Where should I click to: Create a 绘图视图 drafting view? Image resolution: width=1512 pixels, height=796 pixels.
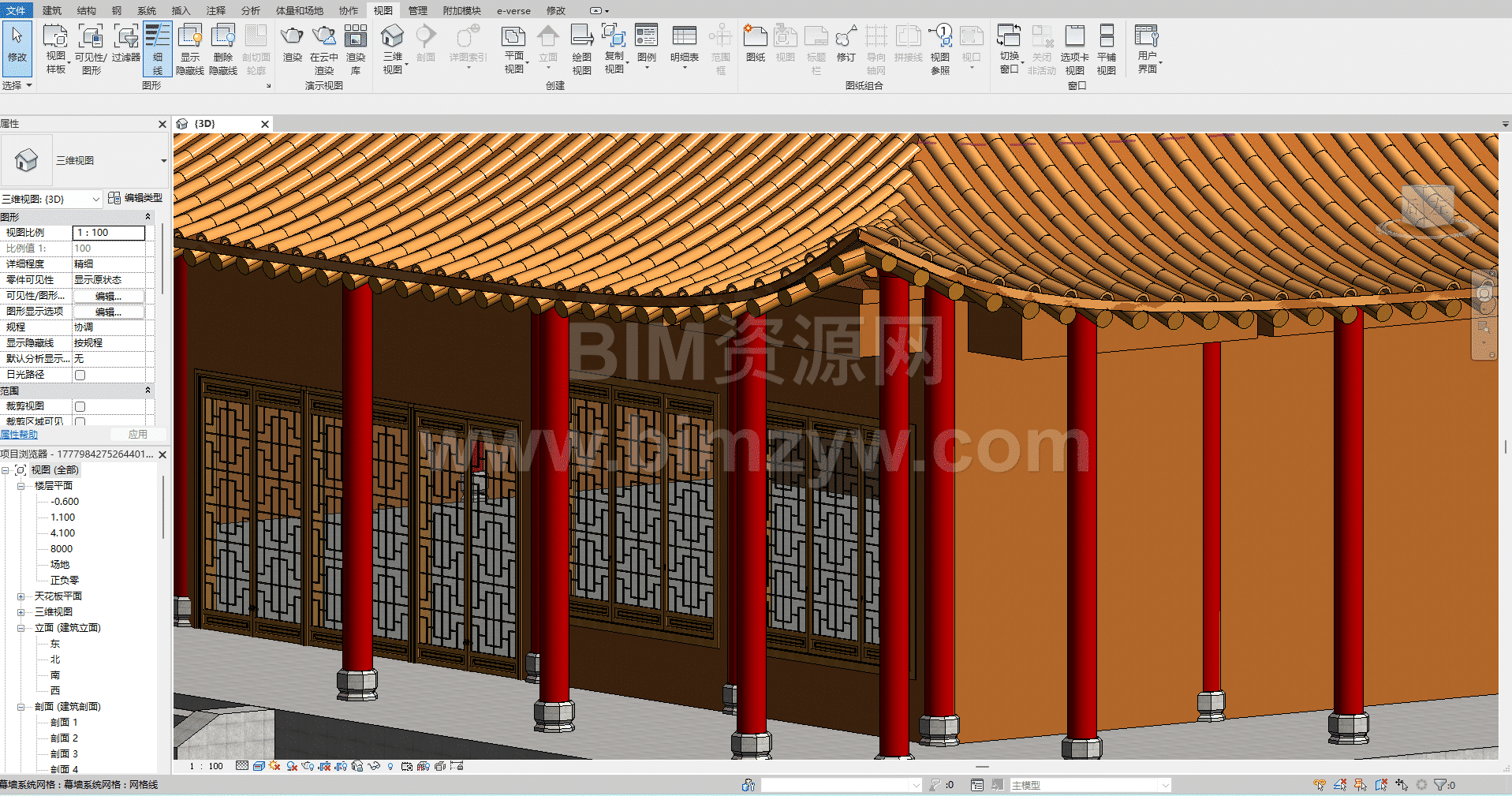coord(581,49)
